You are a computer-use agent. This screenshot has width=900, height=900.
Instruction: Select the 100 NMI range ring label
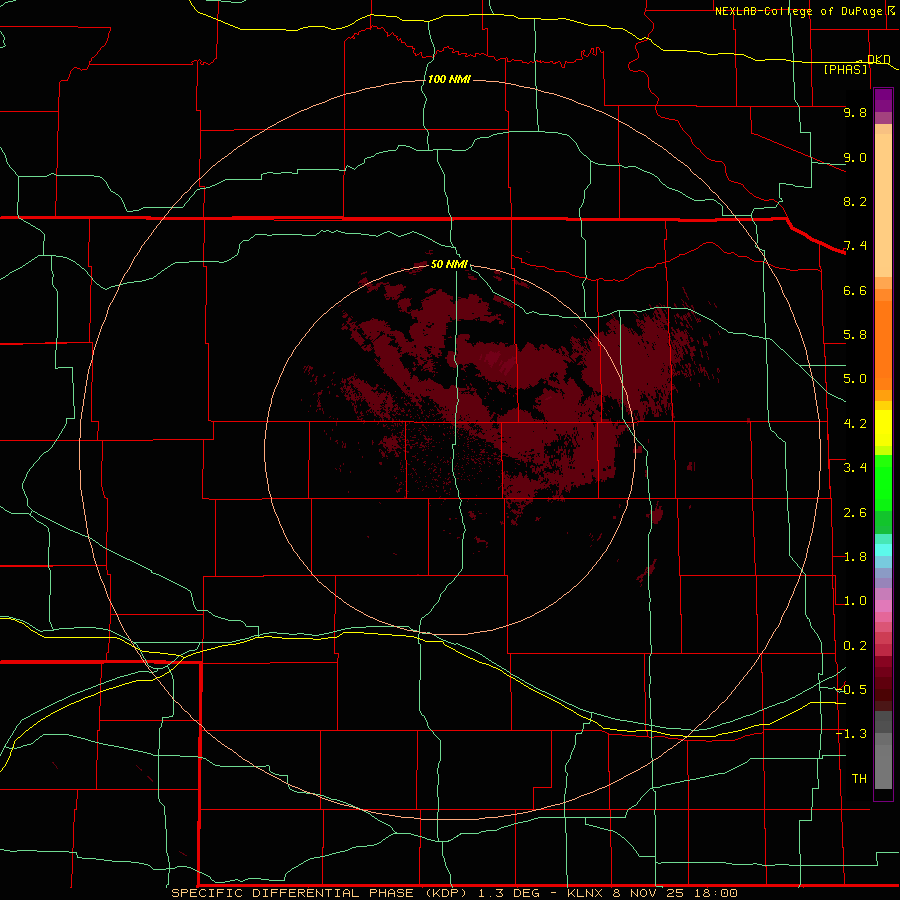[x=449, y=79]
